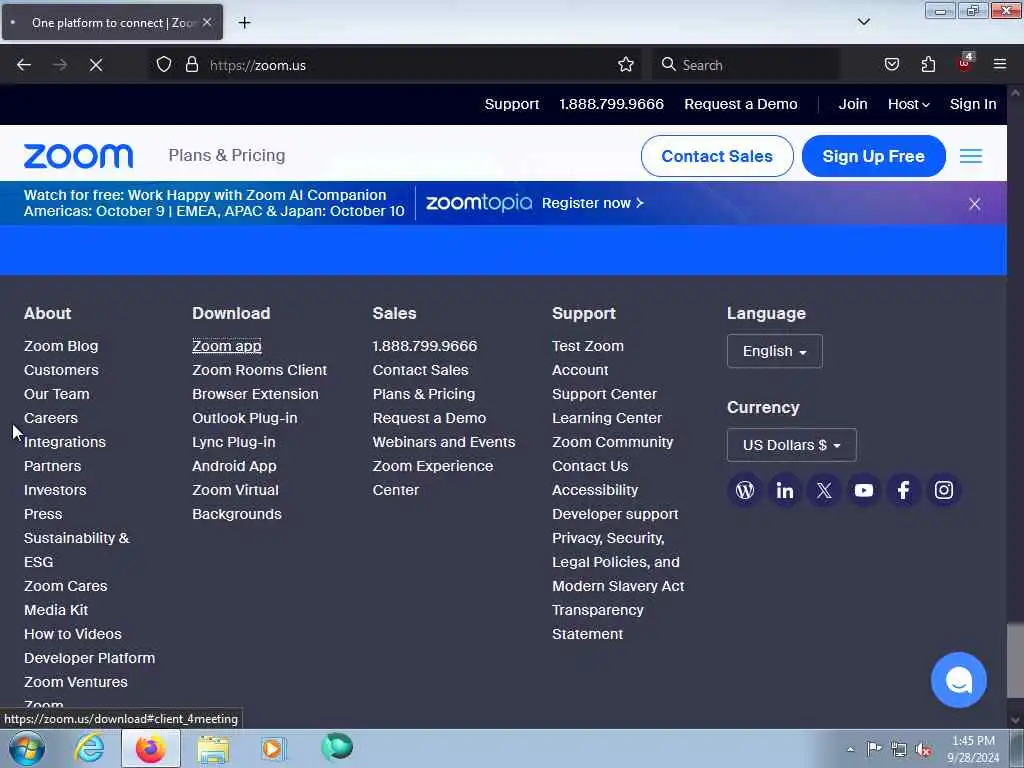Image resolution: width=1024 pixels, height=768 pixels.
Task: Open Outlook Plug-in link
Action: click(245, 418)
